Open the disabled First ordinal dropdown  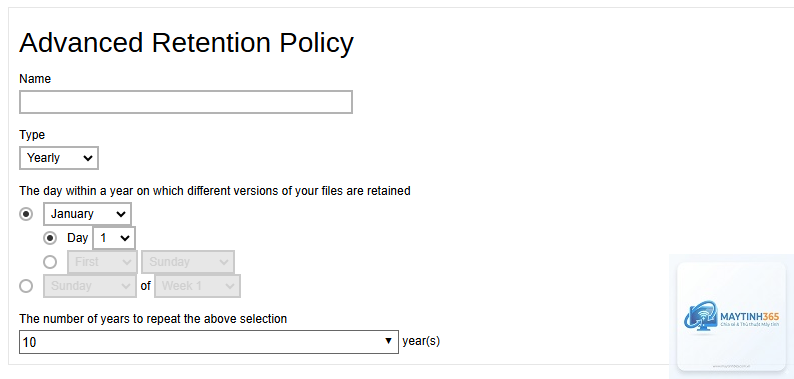pos(102,262)
